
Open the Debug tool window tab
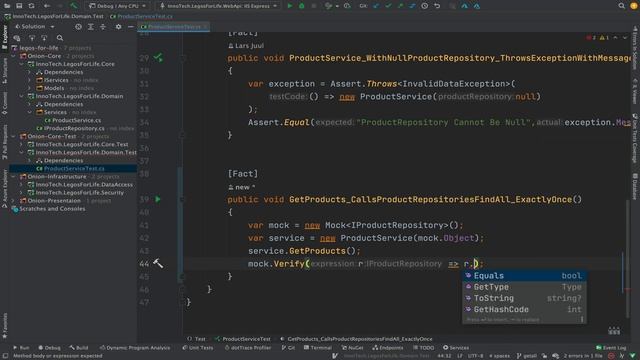coord(49,348)
